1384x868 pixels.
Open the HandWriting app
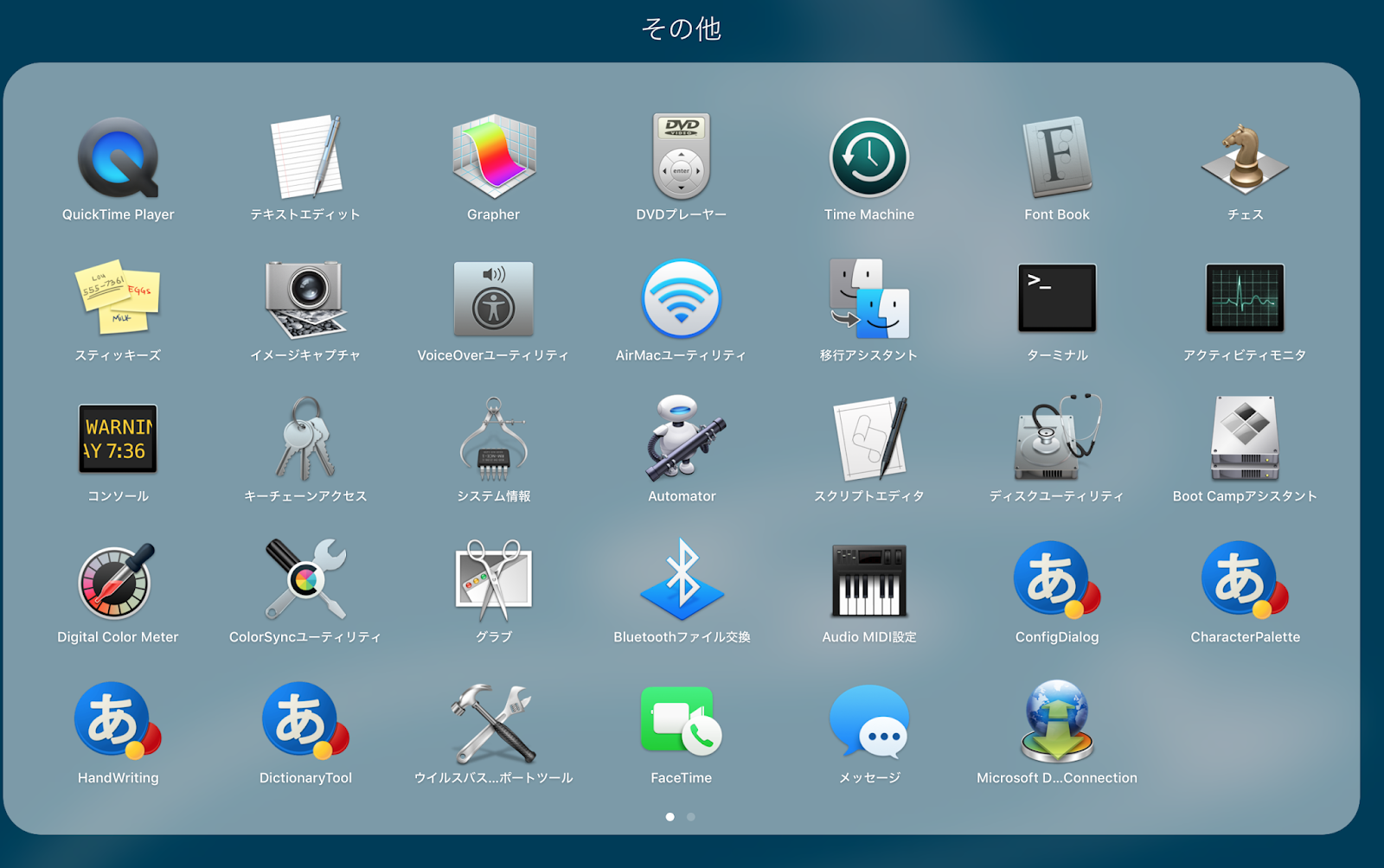pos(118,721)
